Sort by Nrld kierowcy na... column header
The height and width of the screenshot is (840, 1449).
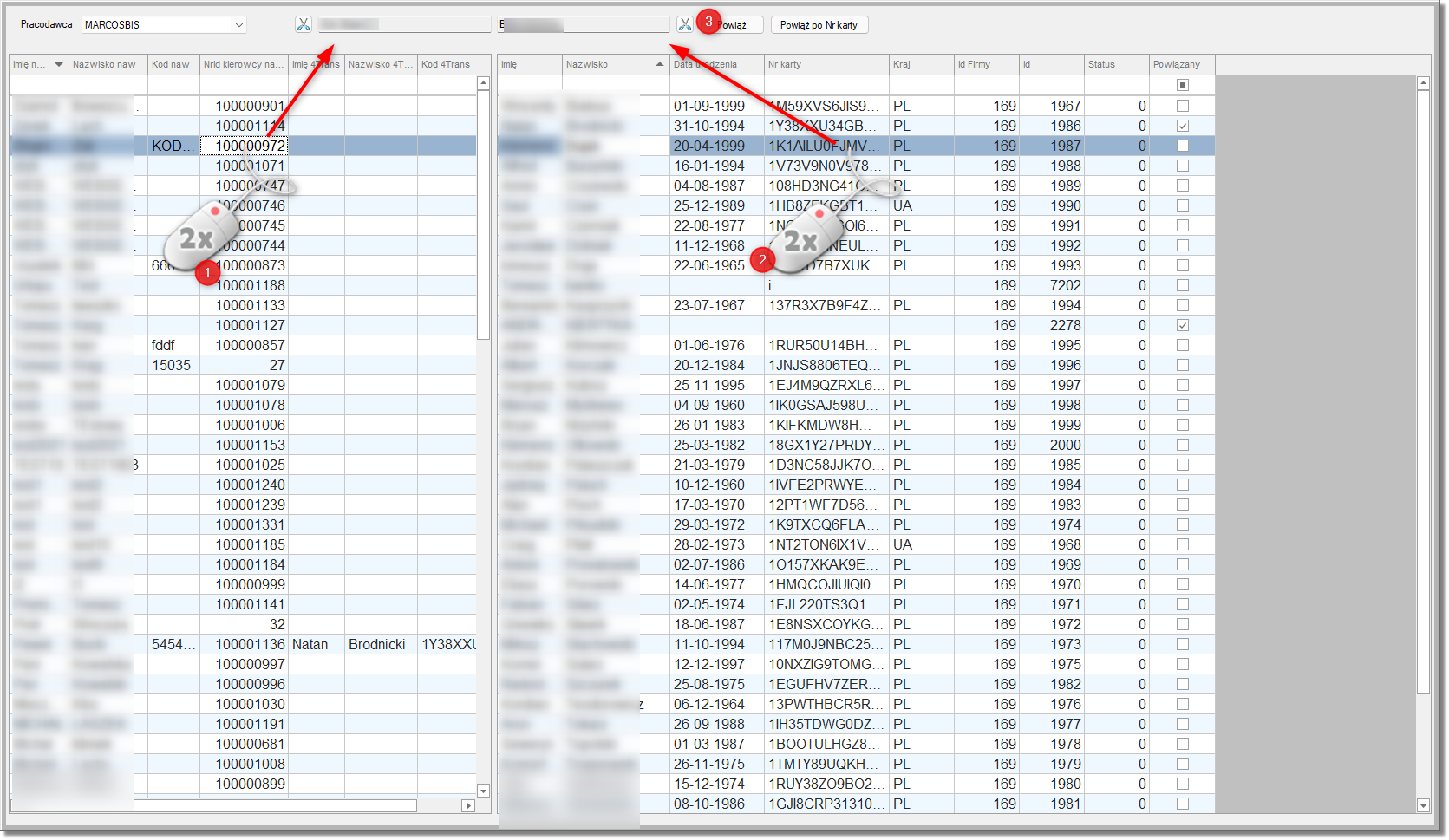click(244, 64)
